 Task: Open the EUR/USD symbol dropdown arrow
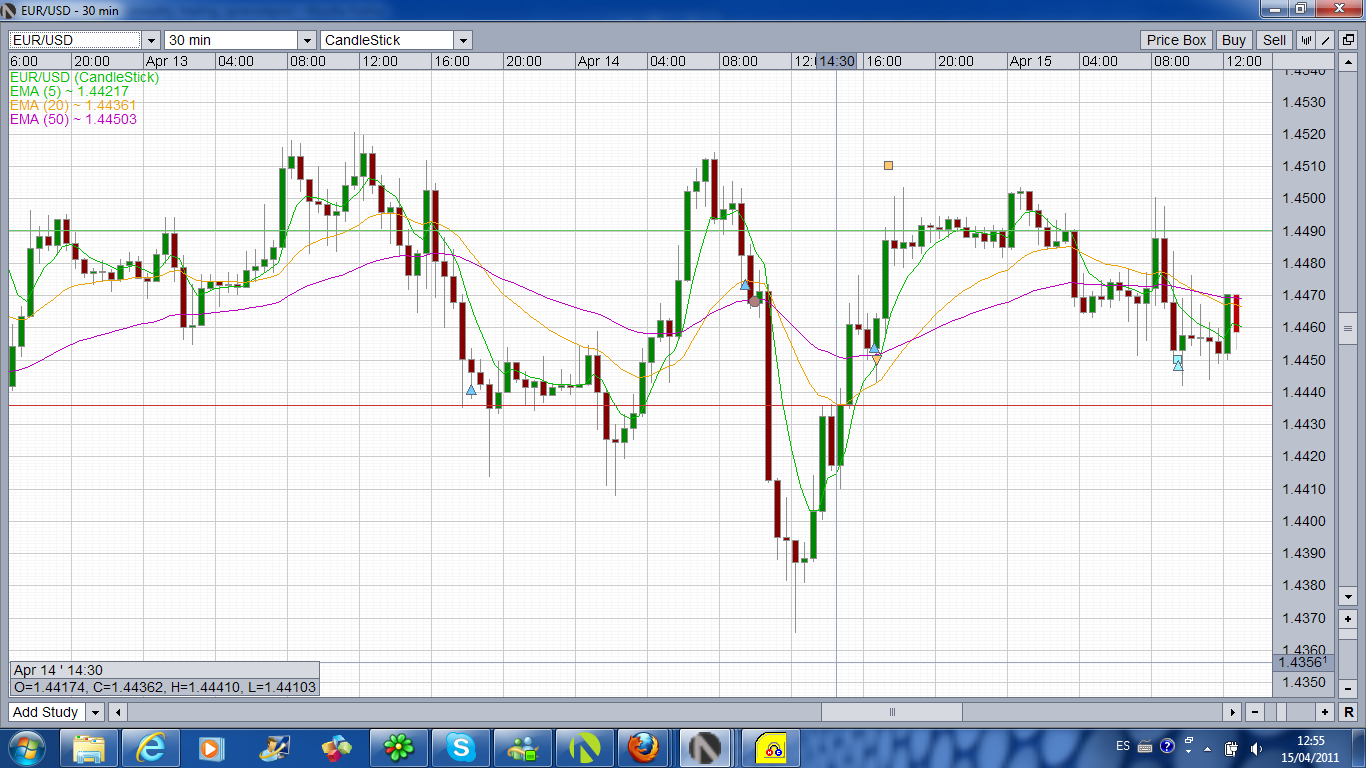(151, 40)
